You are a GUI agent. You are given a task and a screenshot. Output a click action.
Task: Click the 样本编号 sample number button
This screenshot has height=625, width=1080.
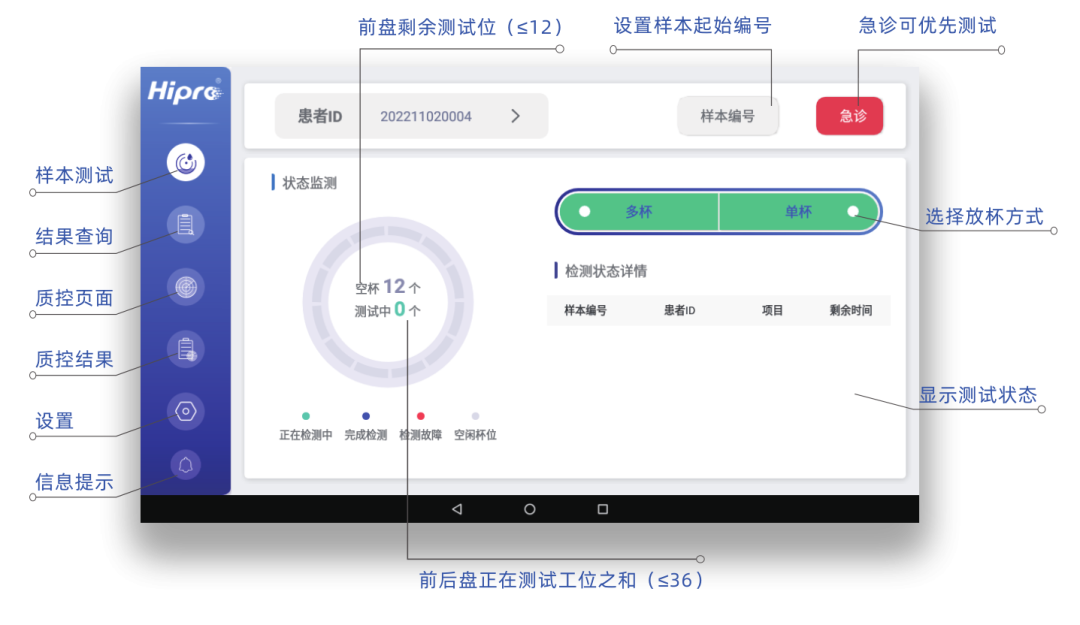click(x=727, y=116)
